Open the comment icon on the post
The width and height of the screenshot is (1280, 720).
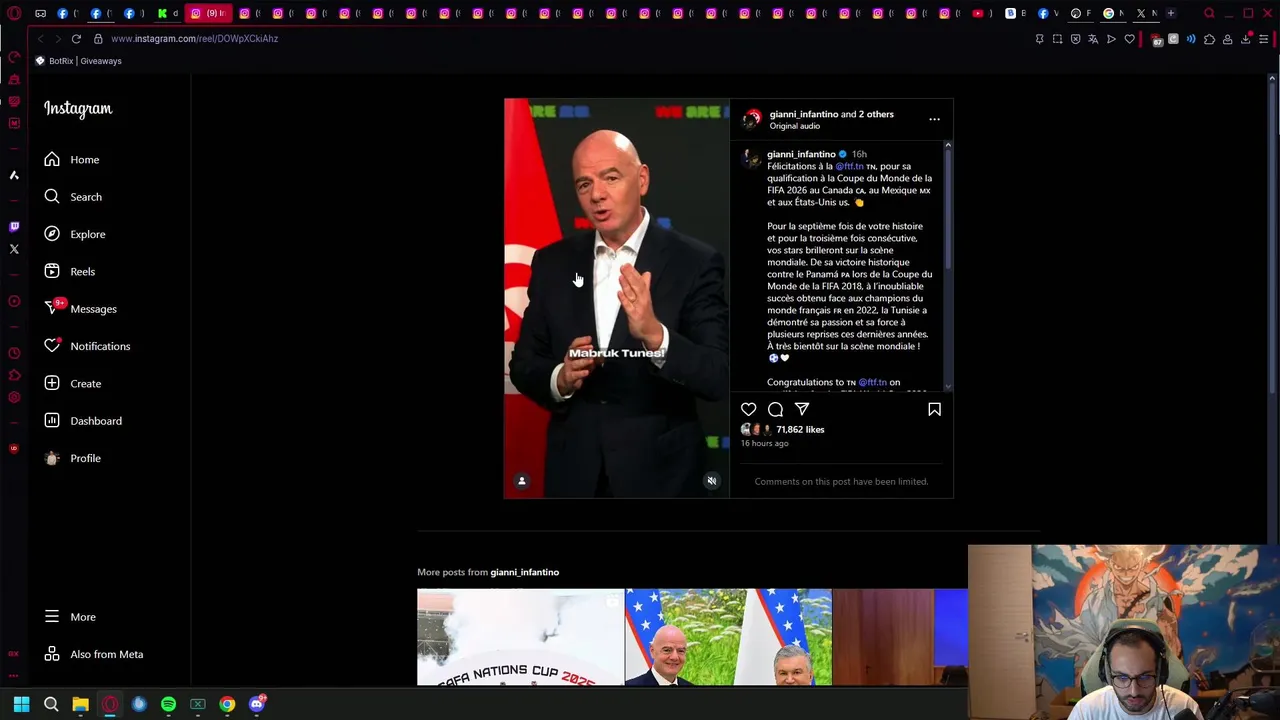click(x=775, y=409)
